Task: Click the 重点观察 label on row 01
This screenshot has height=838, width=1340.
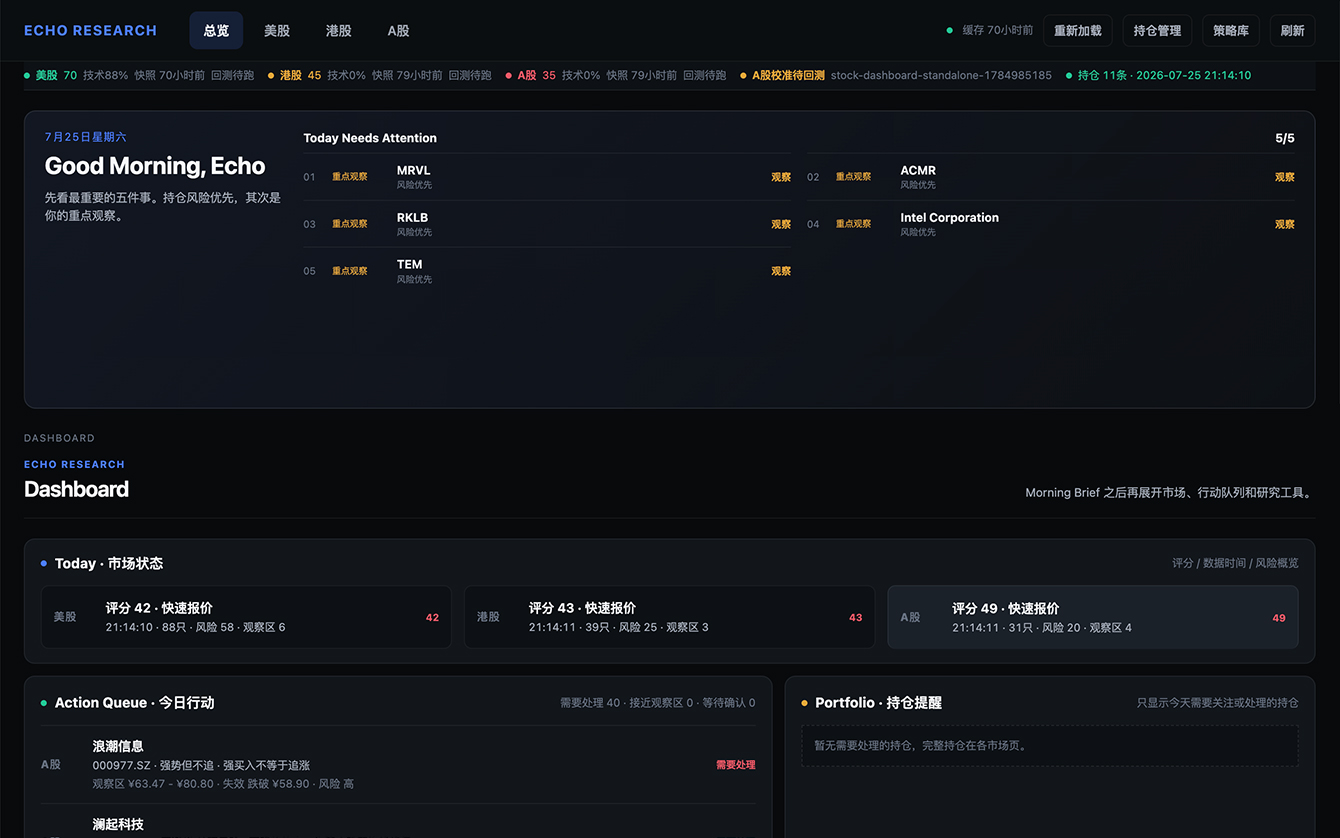Action: coord(350,177)
